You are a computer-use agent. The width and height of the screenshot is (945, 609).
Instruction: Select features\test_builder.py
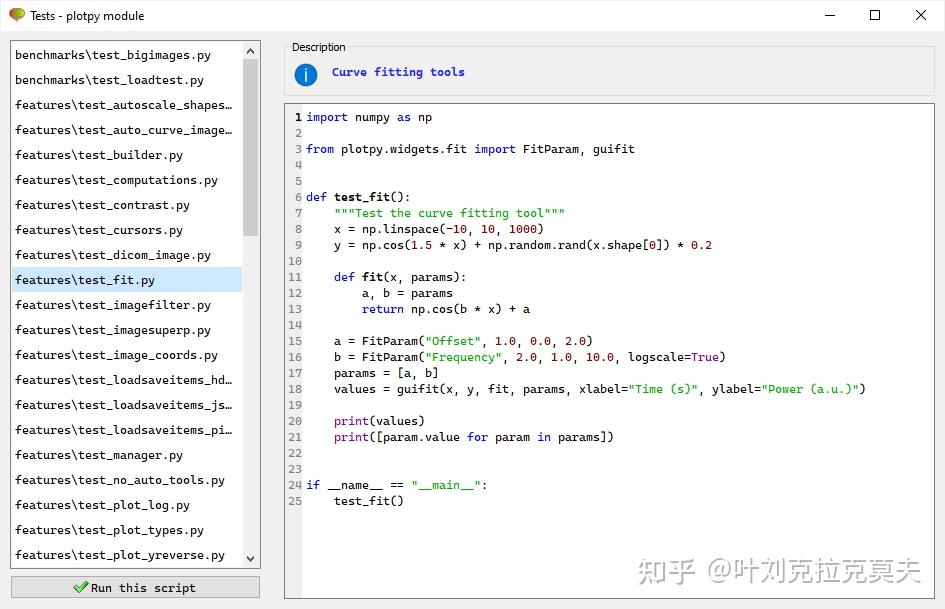pos(127,155)
